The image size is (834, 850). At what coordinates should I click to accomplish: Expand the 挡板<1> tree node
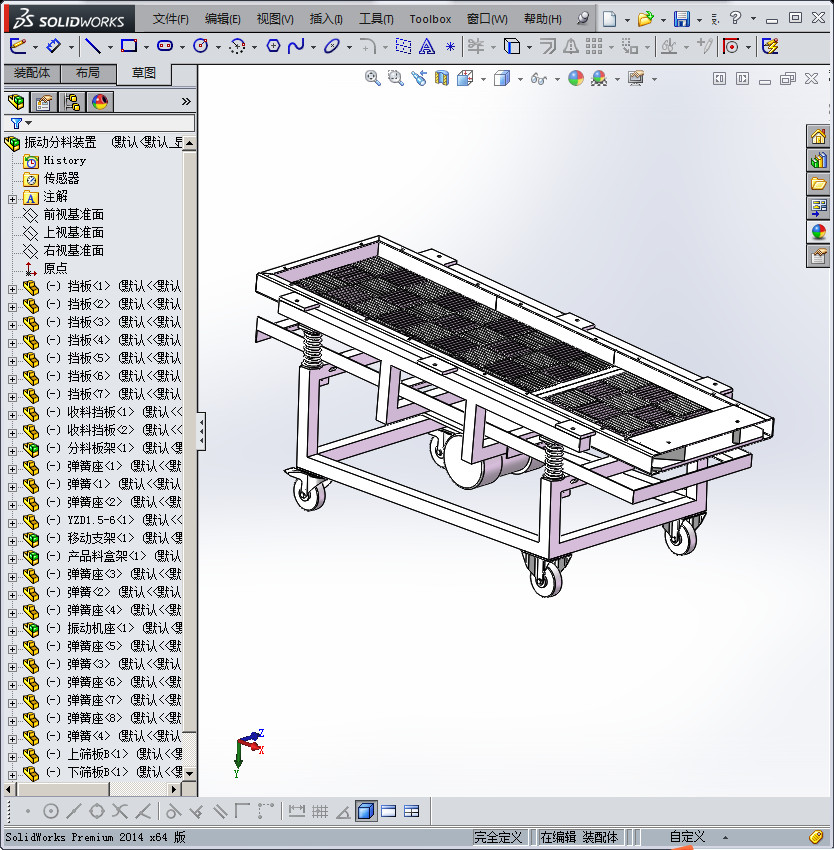[x=12, y=289]
